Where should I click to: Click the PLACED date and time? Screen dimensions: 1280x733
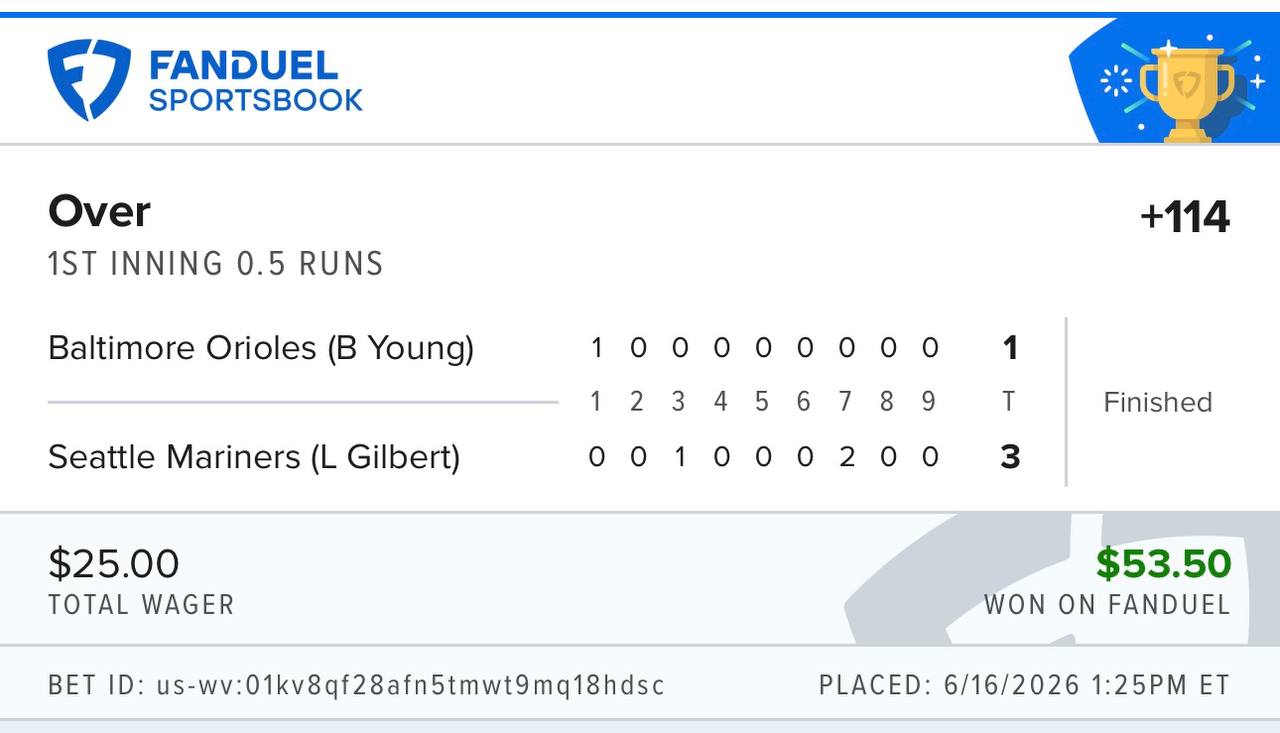[1024, 686]
